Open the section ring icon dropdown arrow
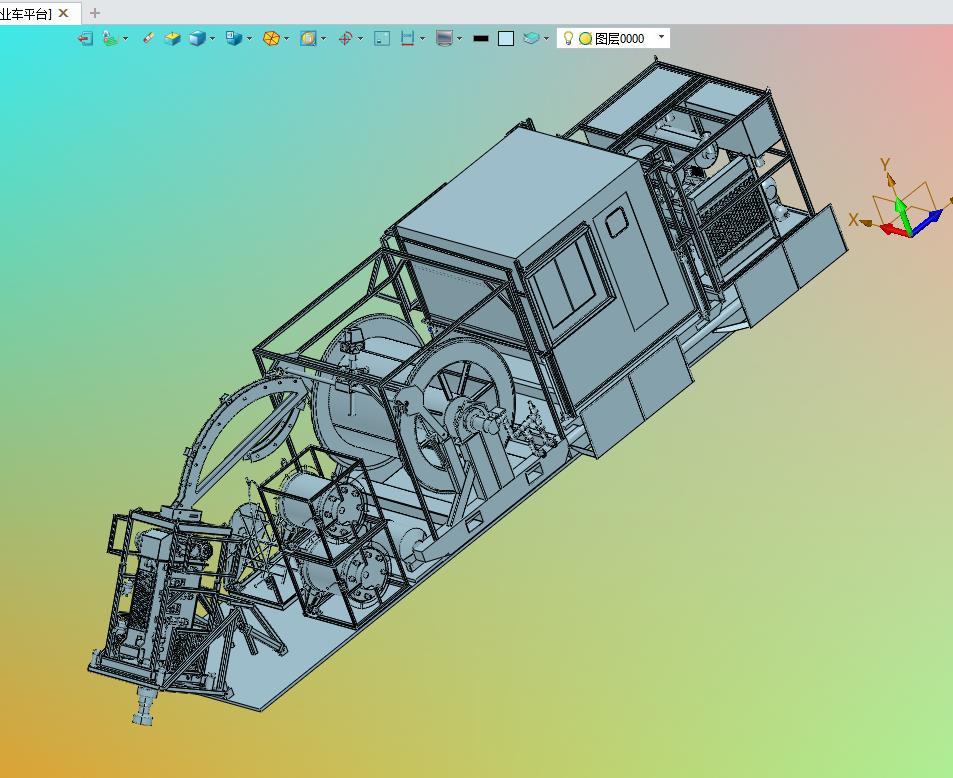The height and width of the screenshot is (778, 953). point(323,38)
